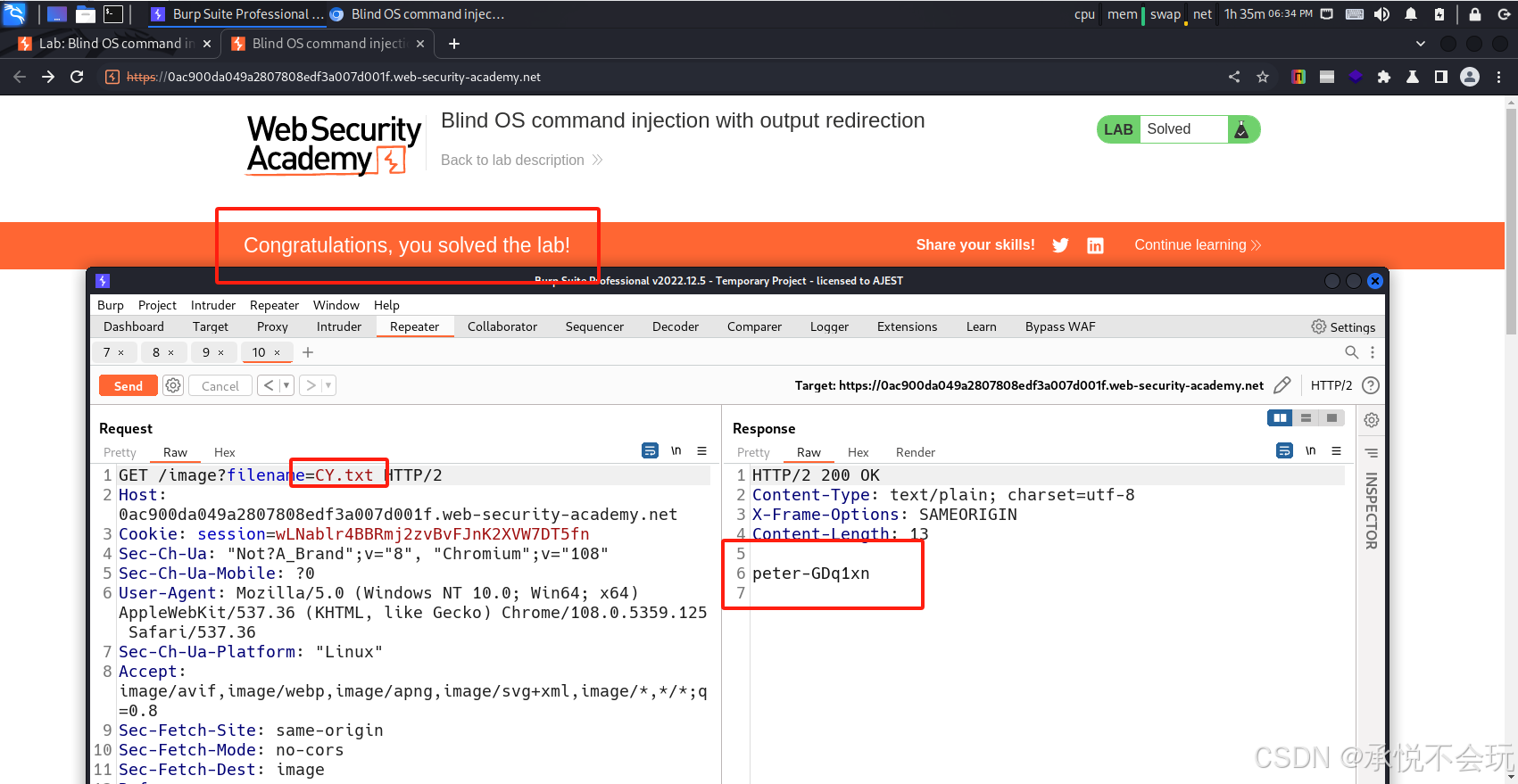The image size is (1518, 784).
Task: Switch Request to Hex view
Action: pos(225,452)
